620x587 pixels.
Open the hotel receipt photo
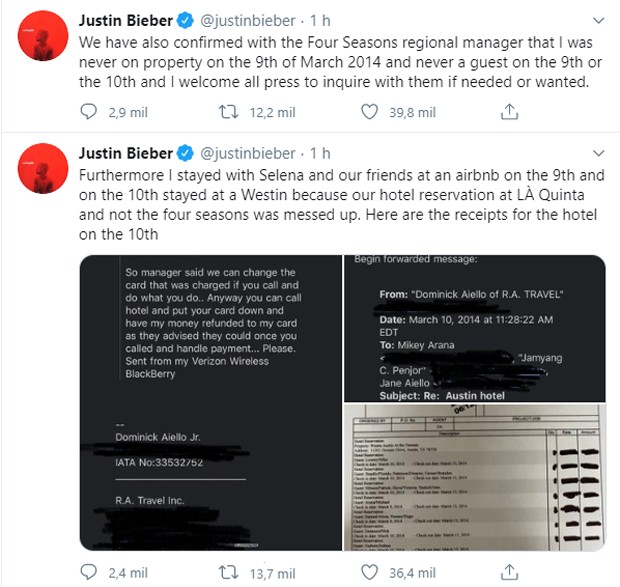pyautogui.click(x=475, y=478)
